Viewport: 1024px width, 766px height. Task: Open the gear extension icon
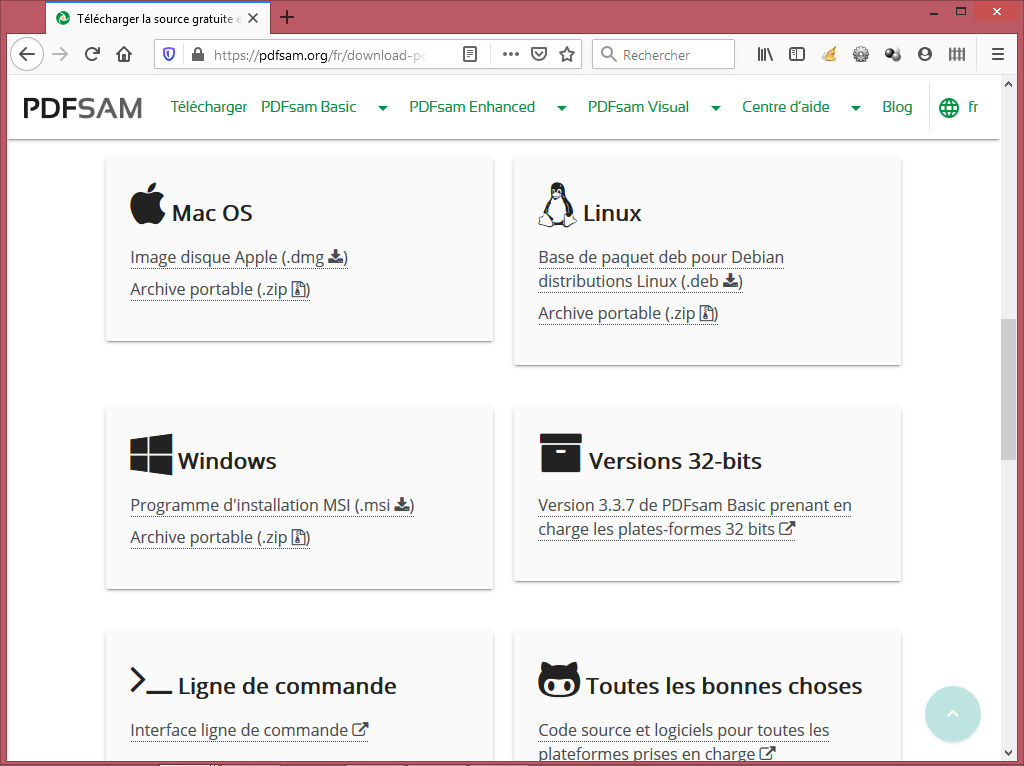(861, 54)
